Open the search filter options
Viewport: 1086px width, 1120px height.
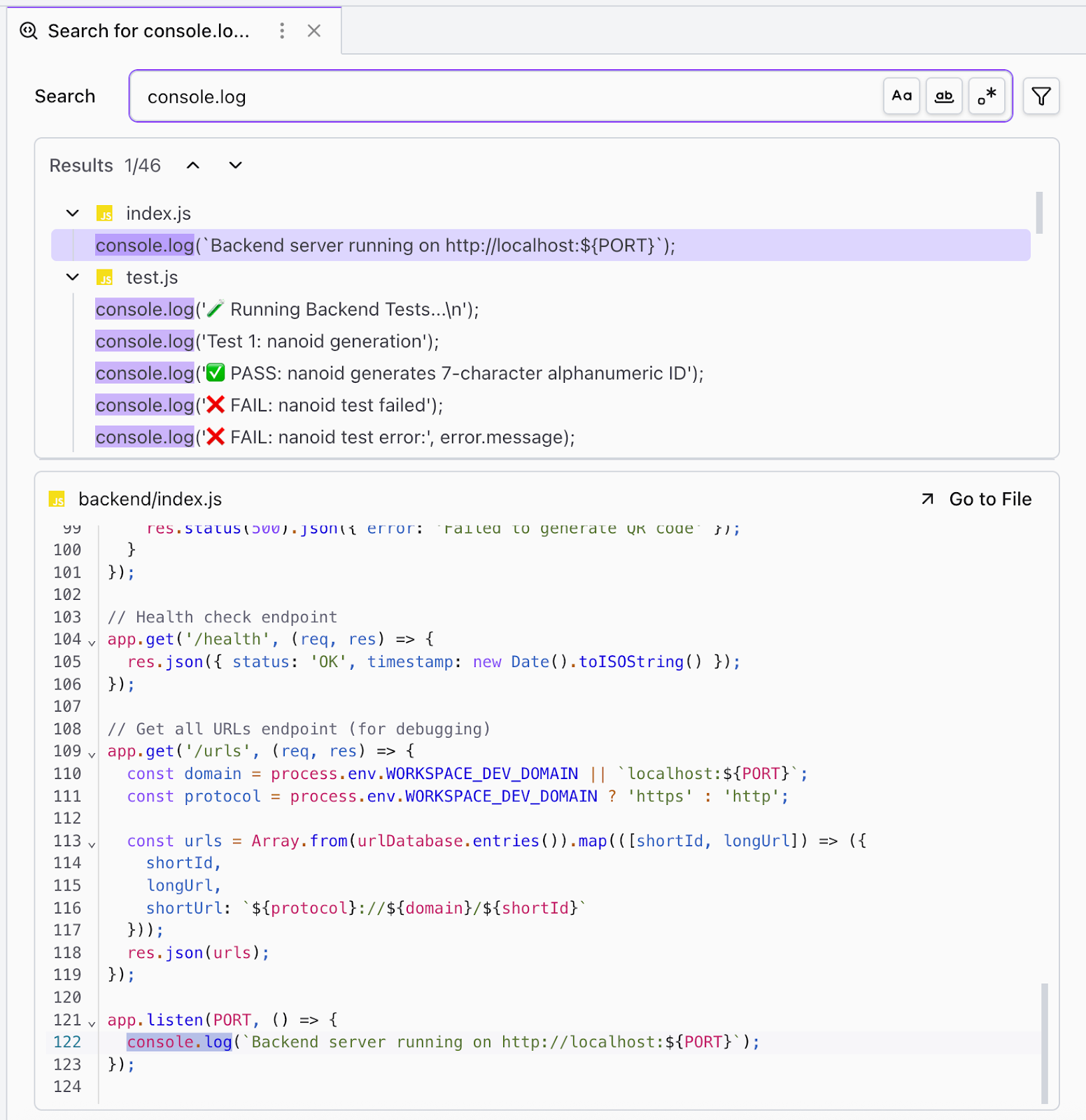point(1041,96)
